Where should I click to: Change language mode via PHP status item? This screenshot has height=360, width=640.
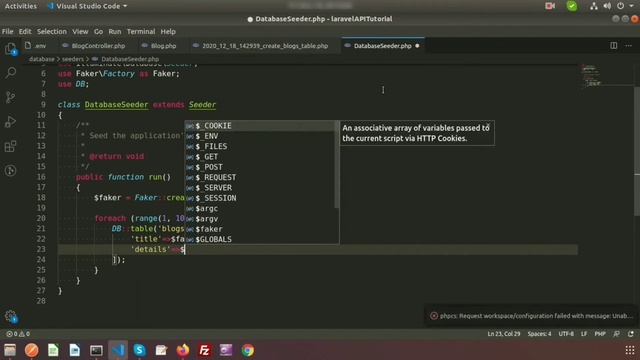600,334
